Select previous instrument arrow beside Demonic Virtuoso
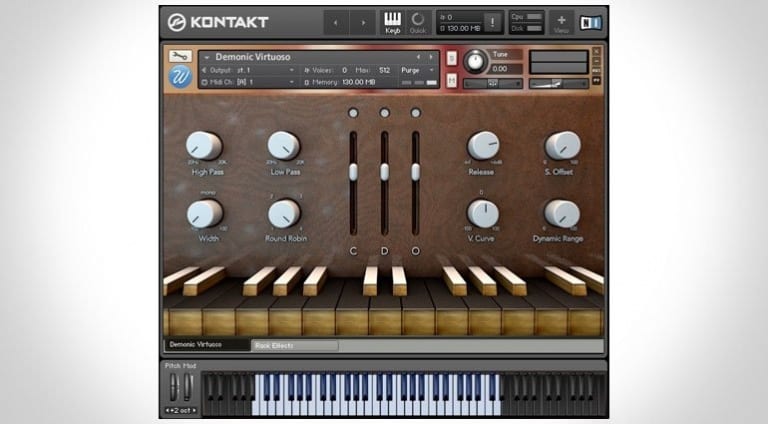768x424 pixels. 418,57
